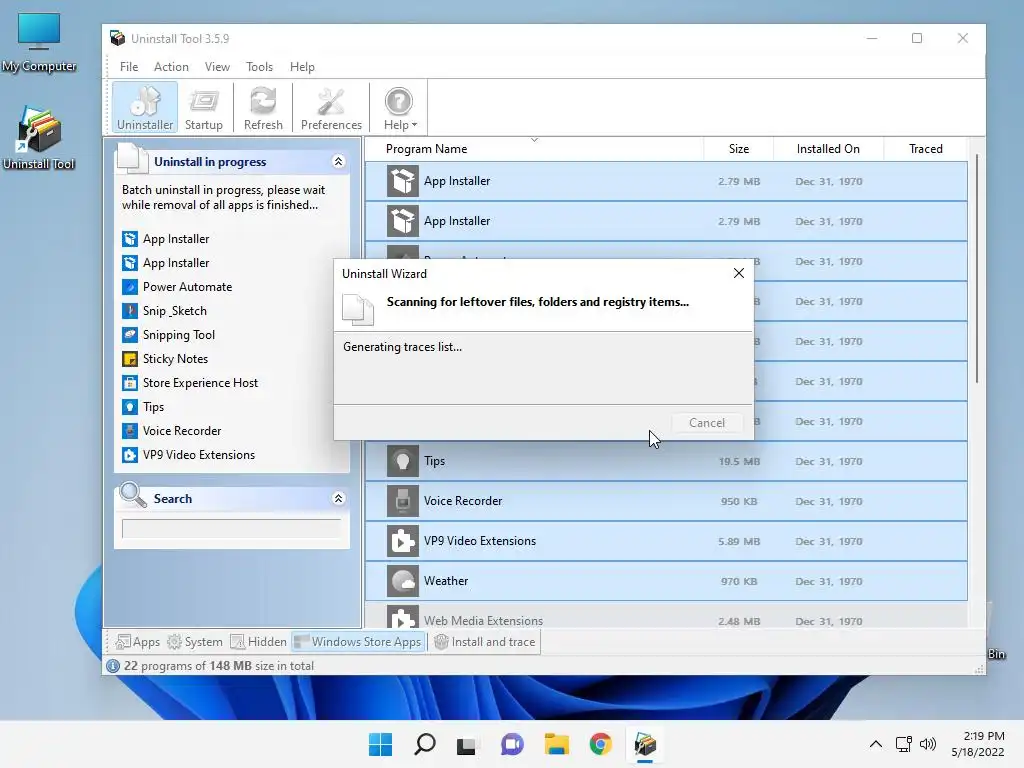The image size is (1024, 768).
Task: Select the Weather row name
Action: click(446, 581)
